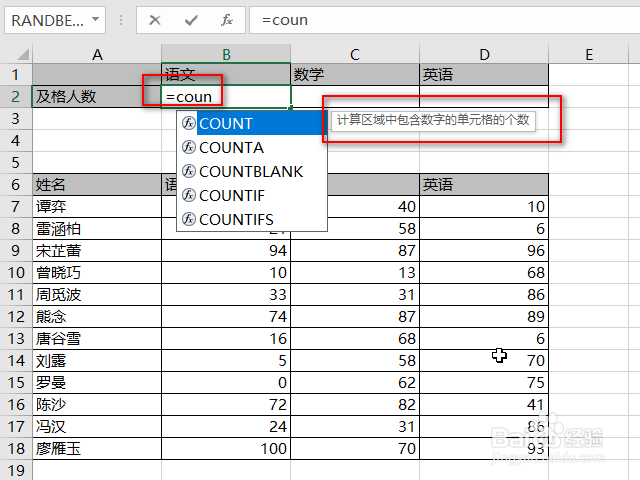
Task: Click the 及格人数 cell
Action: click(97, 97)
